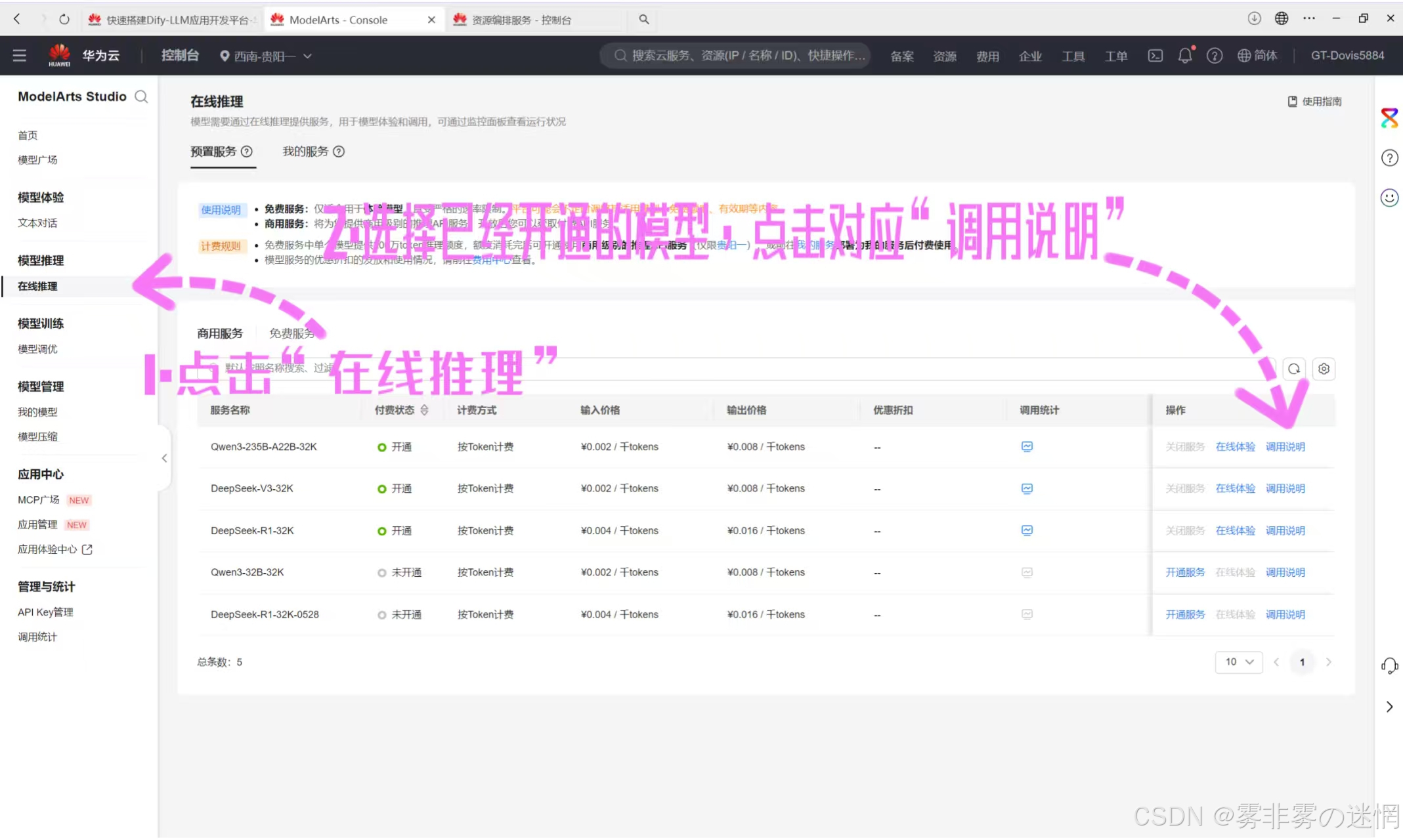
Task: Switch to 资源编排服务 browser tab
Action: [x=535, y=20]
